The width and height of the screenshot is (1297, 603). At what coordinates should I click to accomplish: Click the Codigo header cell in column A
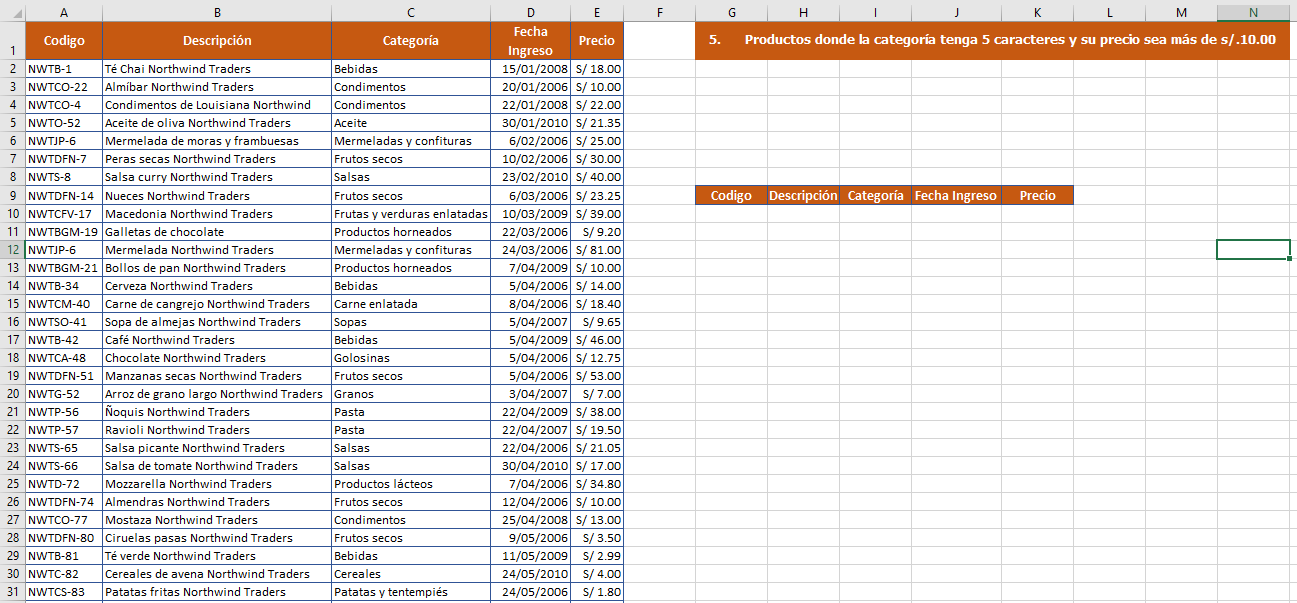pyautogui.click(x=64, y=41)
